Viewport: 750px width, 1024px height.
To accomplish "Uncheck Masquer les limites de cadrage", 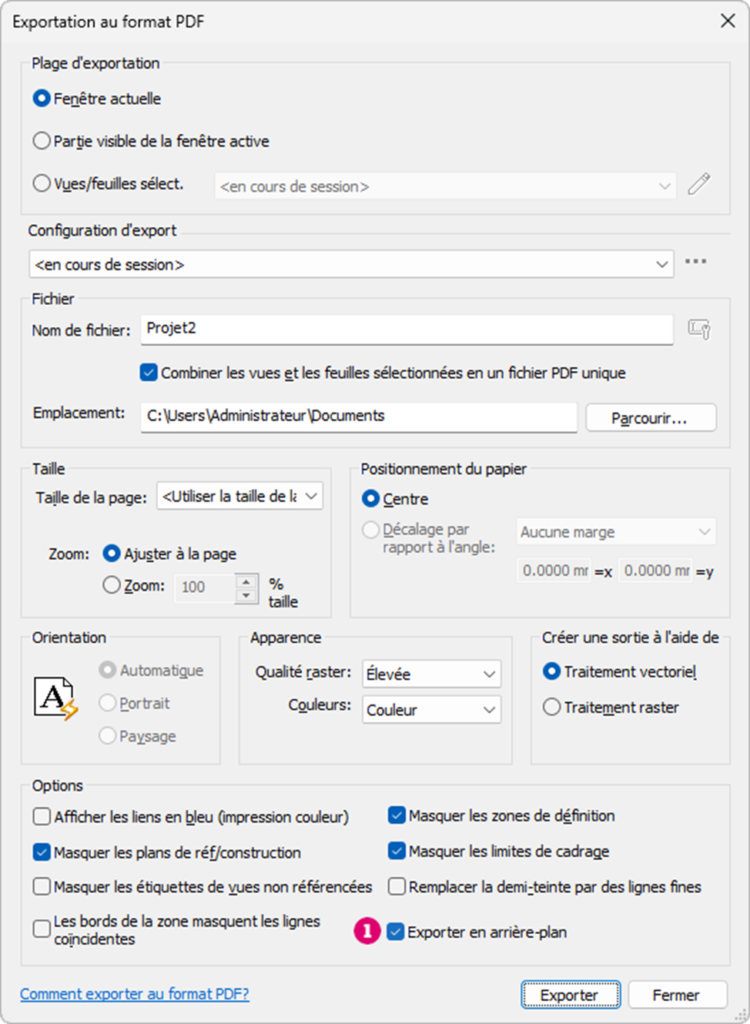I will coord(396,852).
